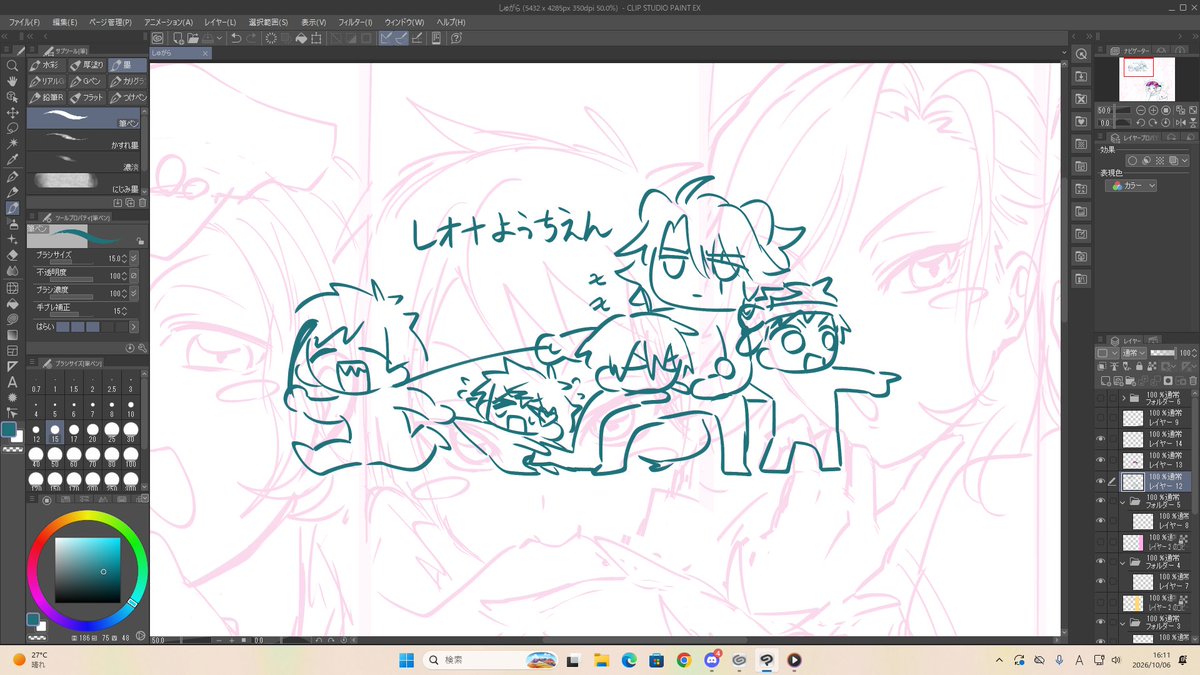Select the 水彩 sub tool group
Image resolution: width=1200 pixels, height=675 pixels.
tap(47, 66)
